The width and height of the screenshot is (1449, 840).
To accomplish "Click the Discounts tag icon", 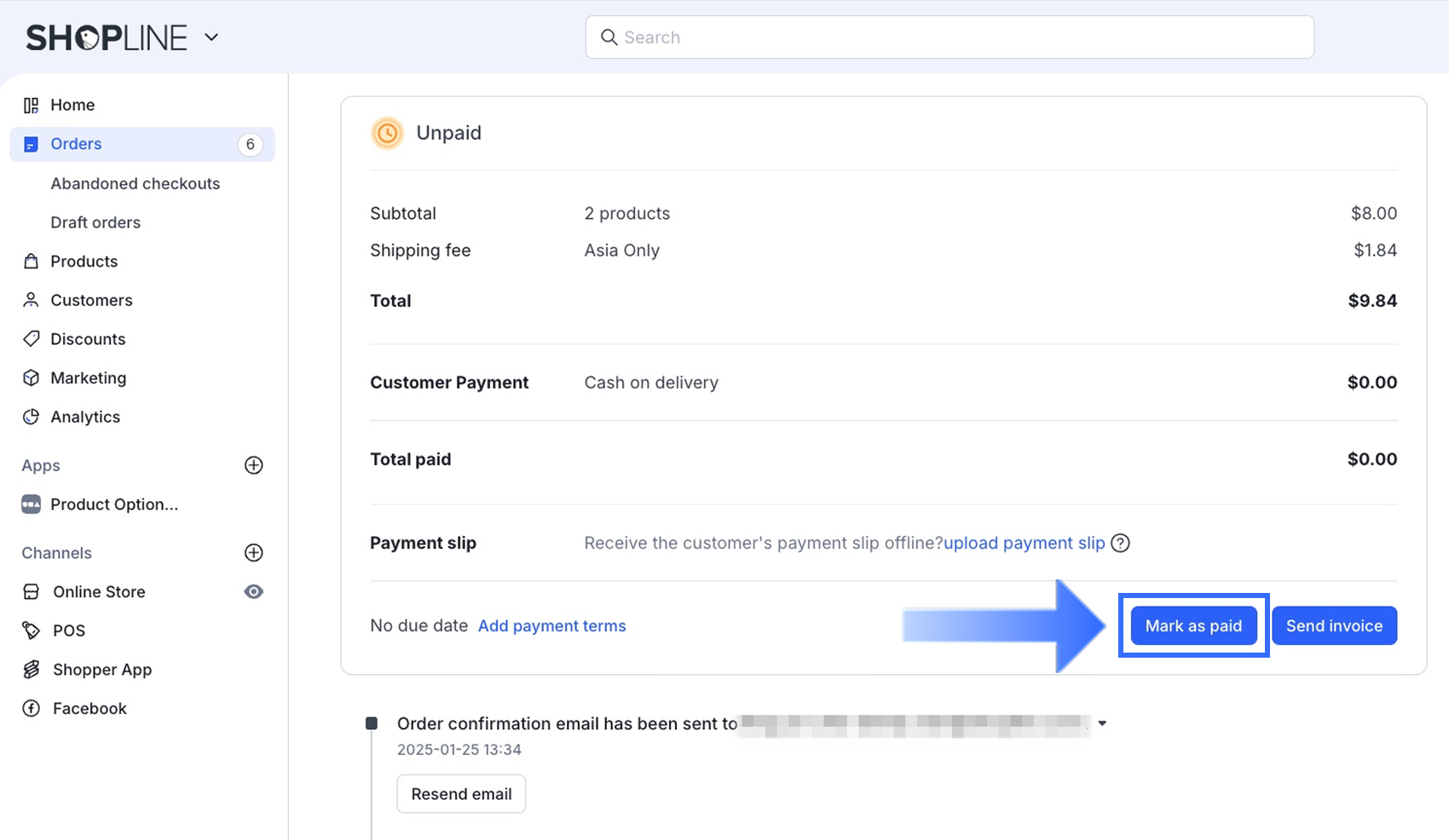I will (32, 339).
